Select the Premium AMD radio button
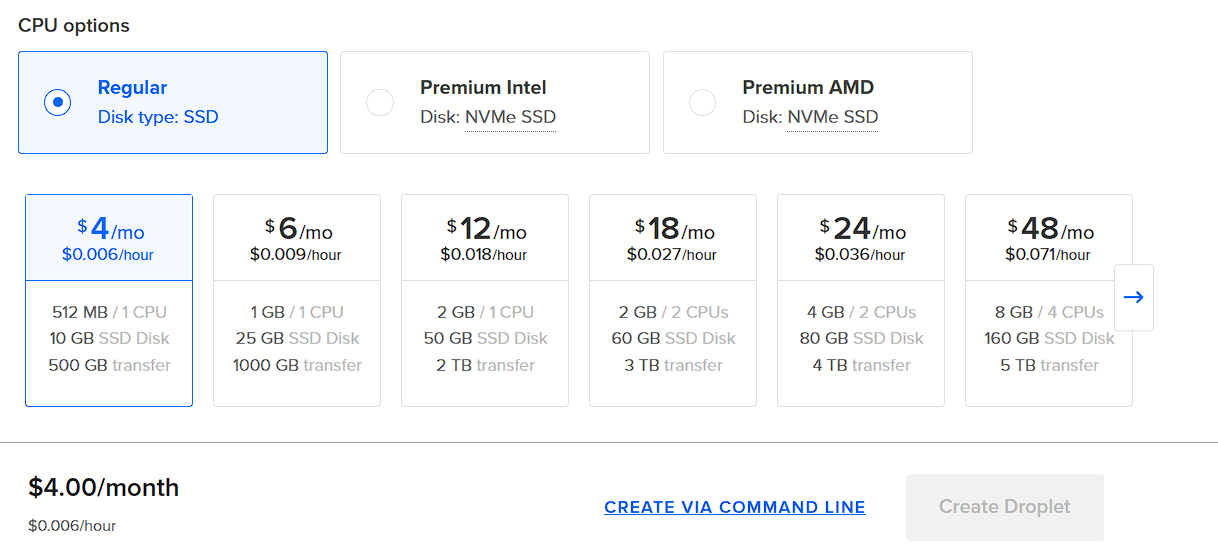1218x559 pixels. point(703,102)
